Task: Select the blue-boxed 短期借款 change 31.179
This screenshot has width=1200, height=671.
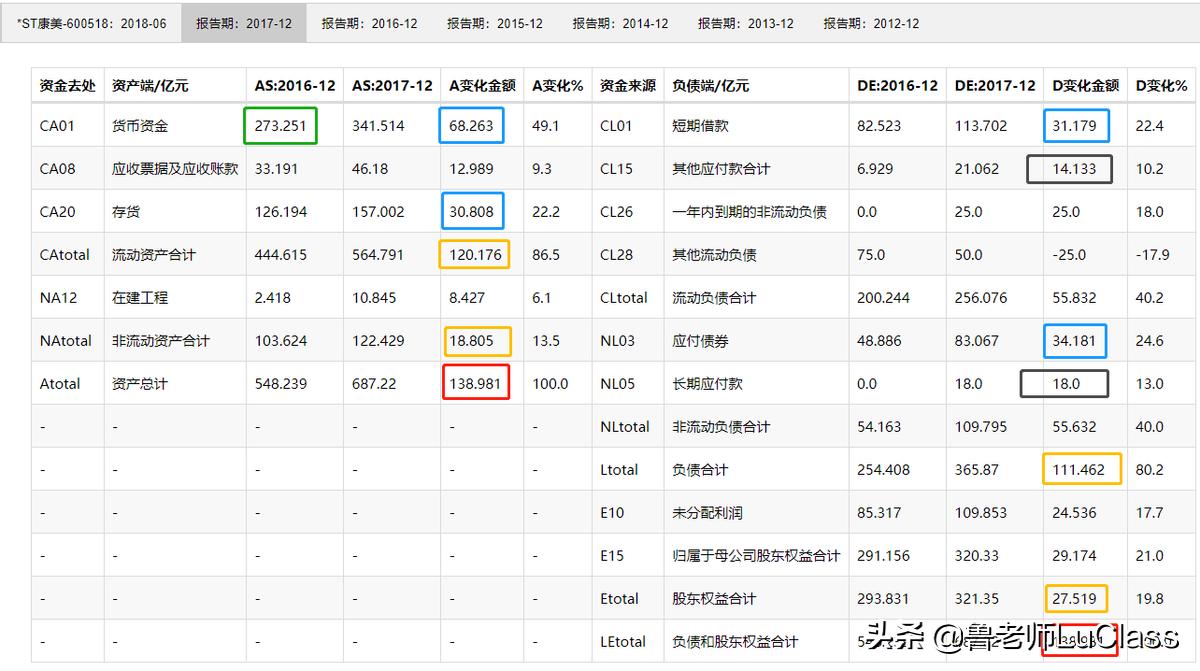Action: tap(1074, 125)
